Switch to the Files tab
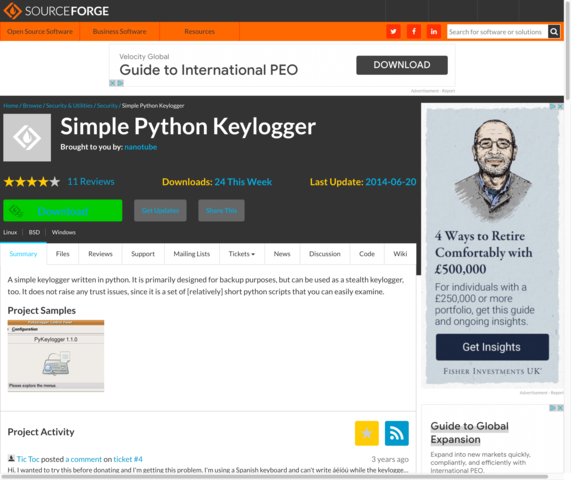 point(63,254)
